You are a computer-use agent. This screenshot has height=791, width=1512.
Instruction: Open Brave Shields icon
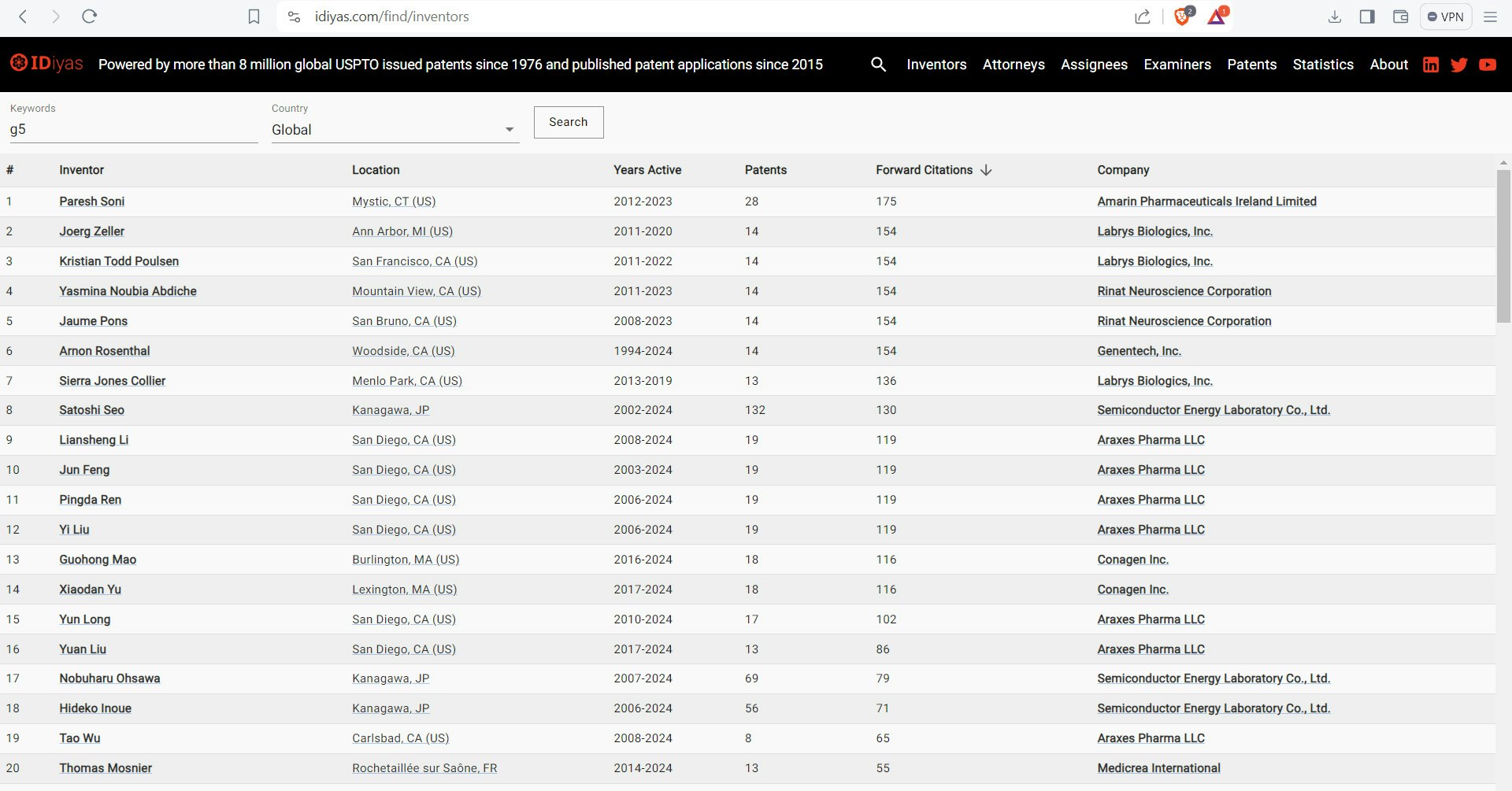point(1182,16)
